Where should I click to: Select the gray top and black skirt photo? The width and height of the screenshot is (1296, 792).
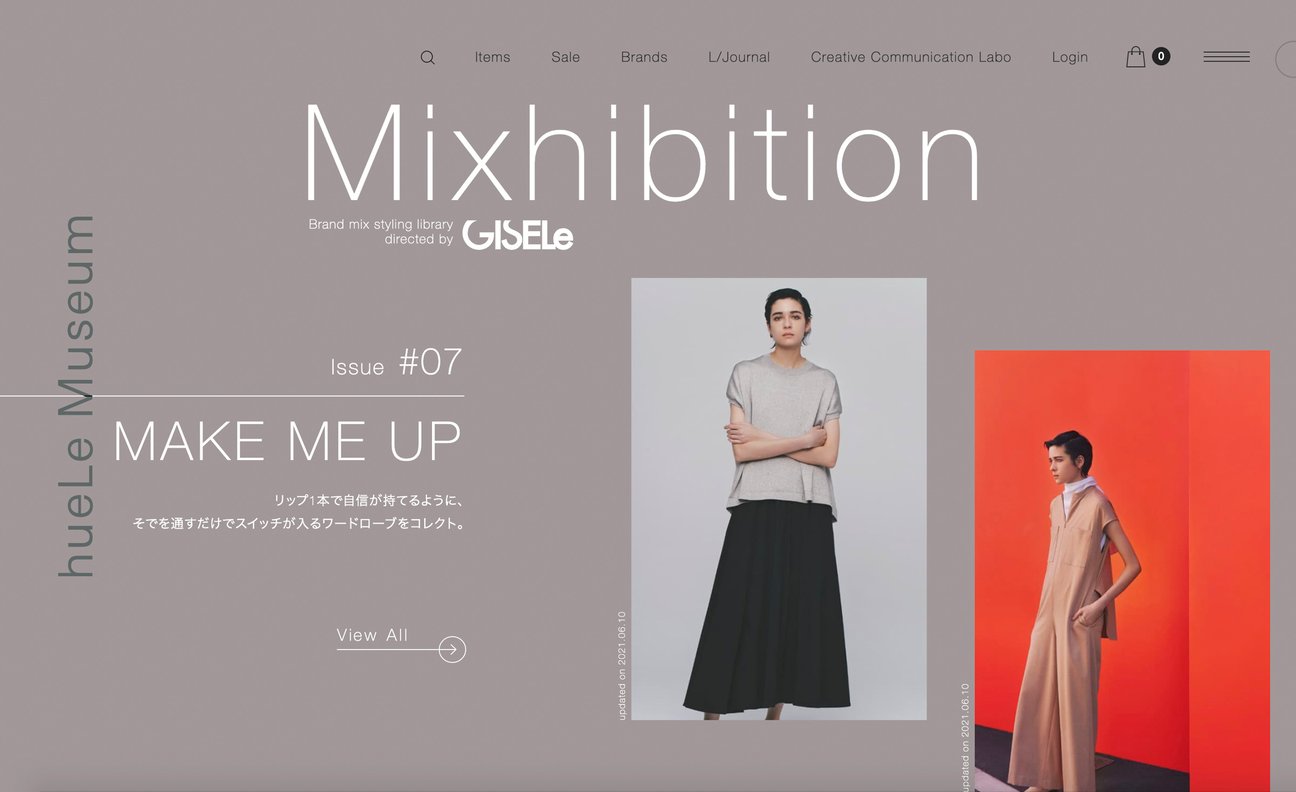pos(779,499)
